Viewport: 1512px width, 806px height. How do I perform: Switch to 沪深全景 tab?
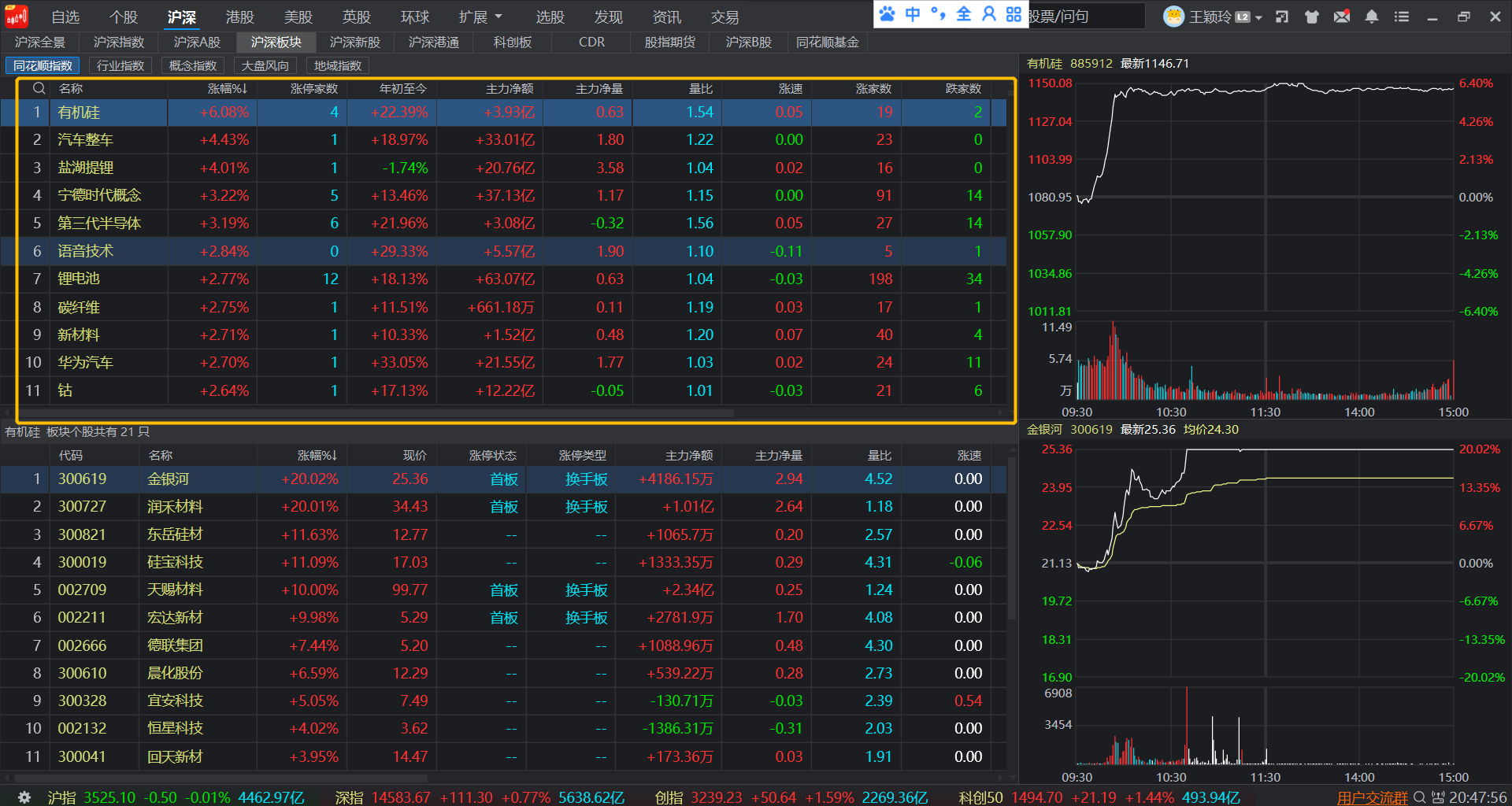click(x=40, y=43)
